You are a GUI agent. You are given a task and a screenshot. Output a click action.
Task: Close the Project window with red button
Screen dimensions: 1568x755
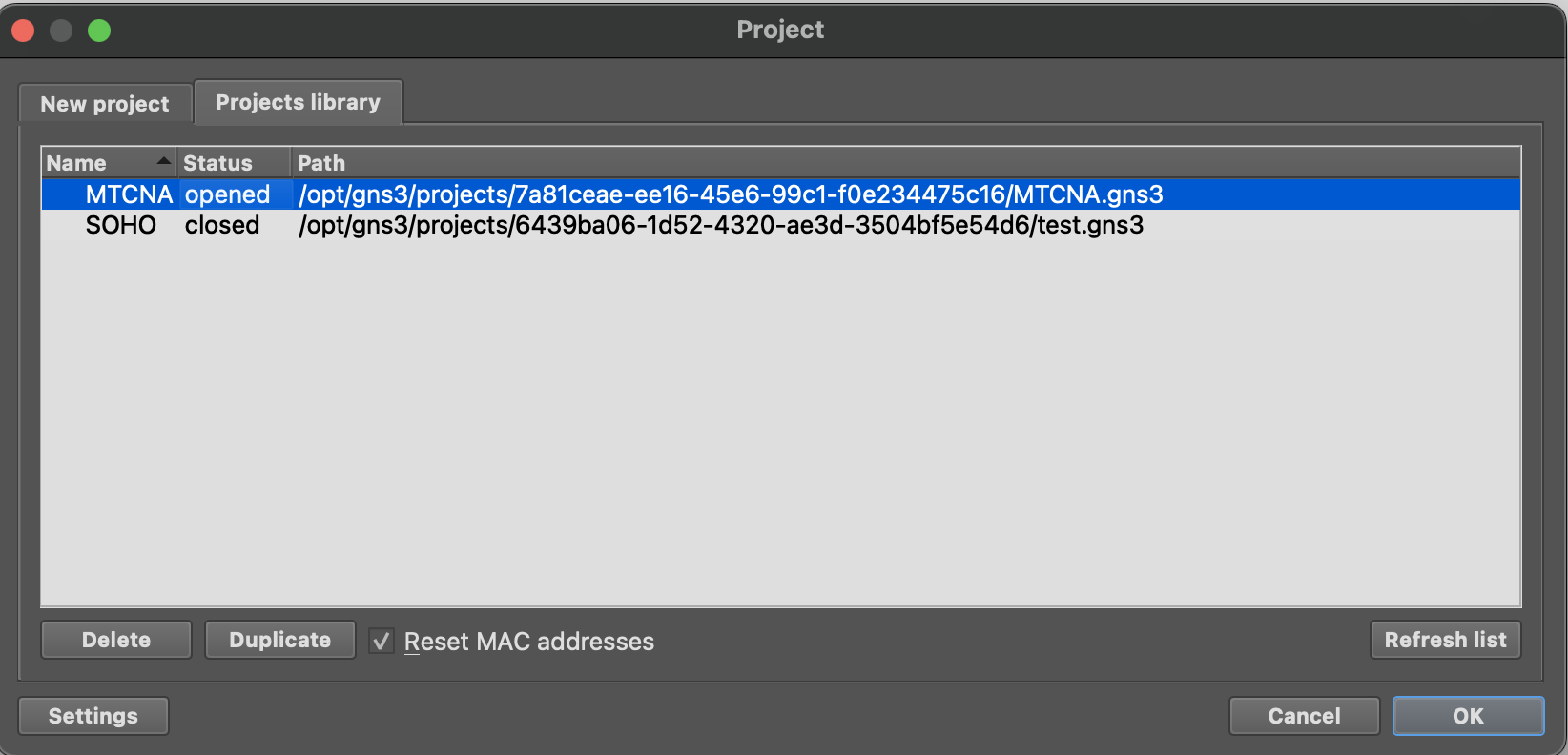pyautogui.click(x=23, y=31)
